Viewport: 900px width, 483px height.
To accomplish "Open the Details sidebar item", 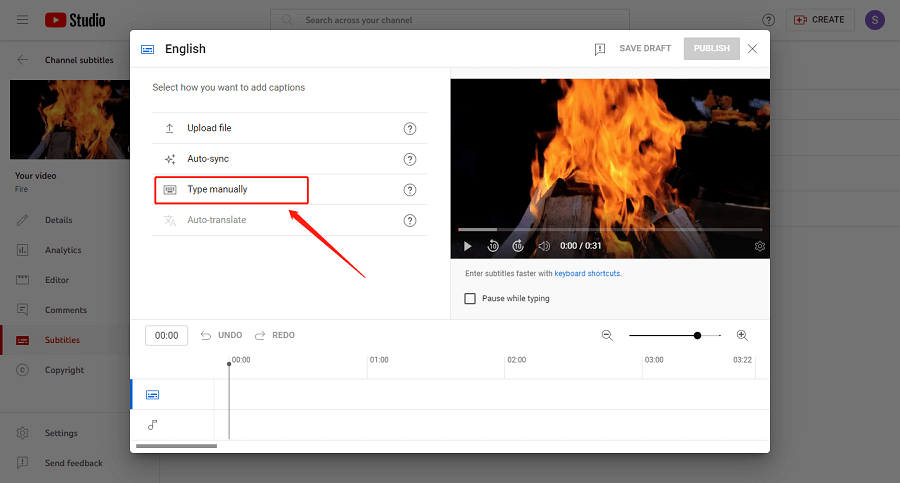I will (59, 220).
